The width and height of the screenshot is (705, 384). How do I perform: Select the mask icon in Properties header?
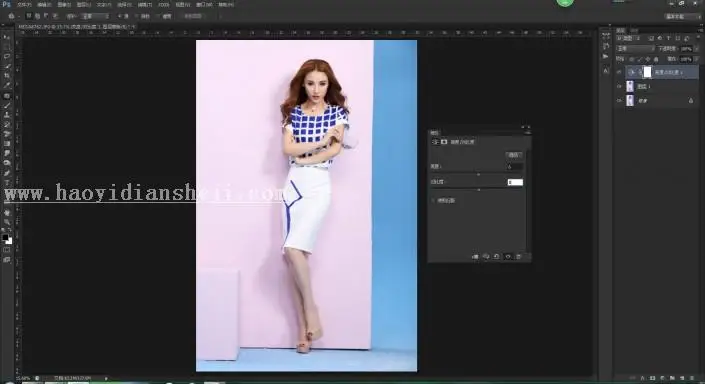(444, 142)
